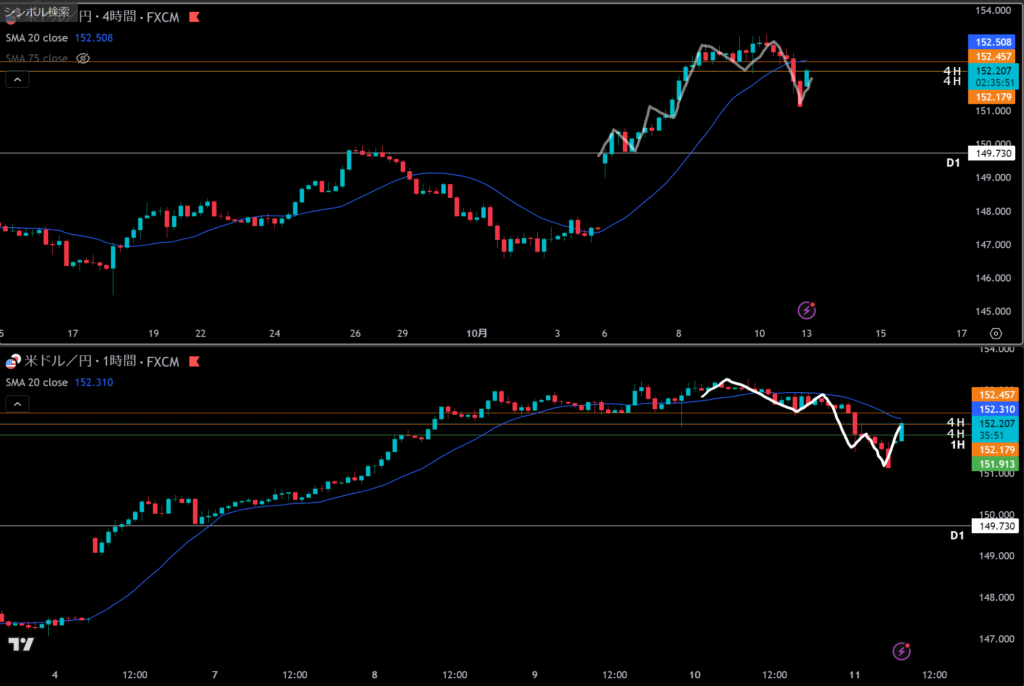Select the D1 horizontal line label in the 1-hour chart
This screenshot has height=686, width=1024.
955,536
